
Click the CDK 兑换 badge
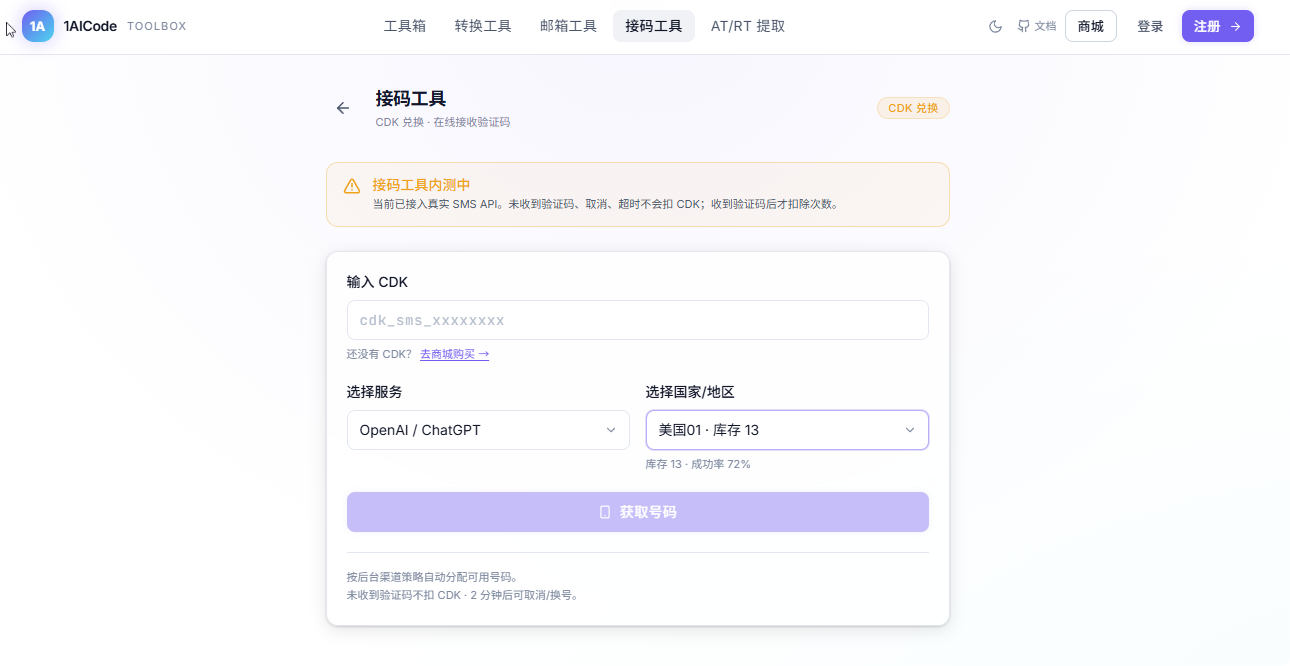(x=913, y=108)
